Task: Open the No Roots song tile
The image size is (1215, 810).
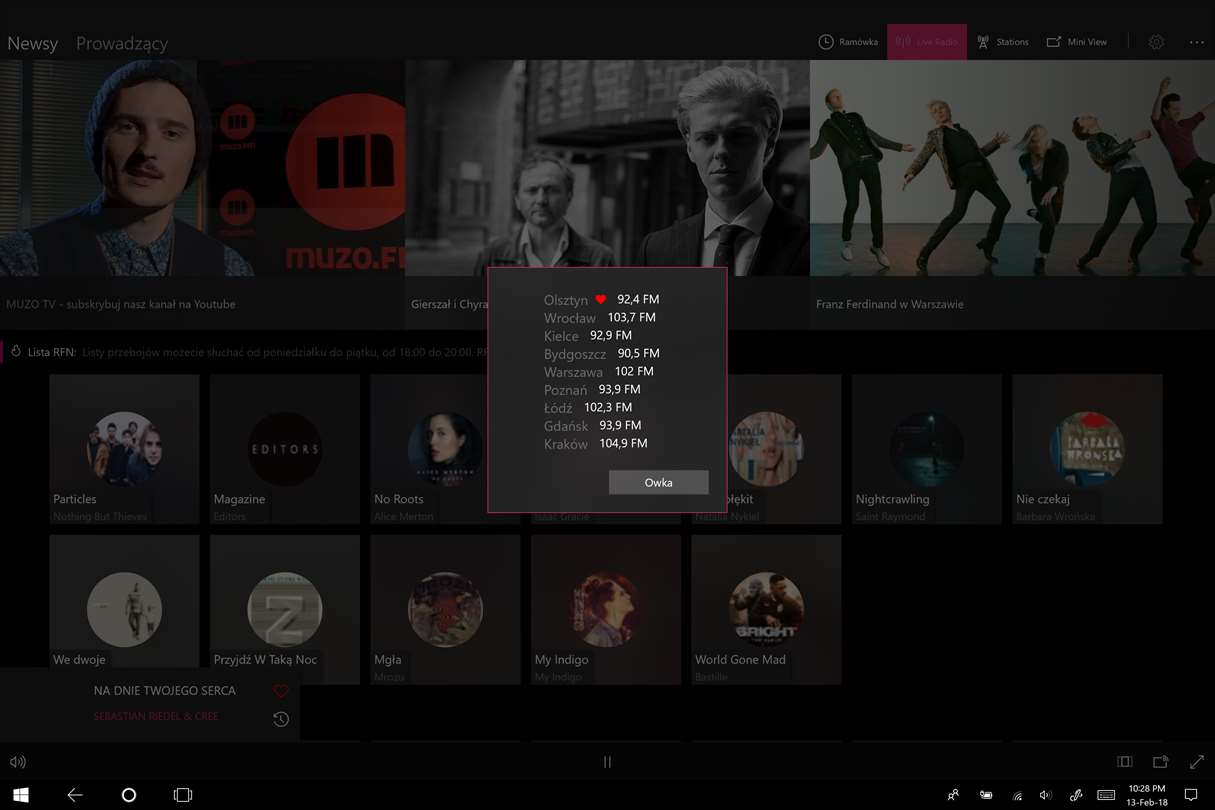Action: coord(445,449)
